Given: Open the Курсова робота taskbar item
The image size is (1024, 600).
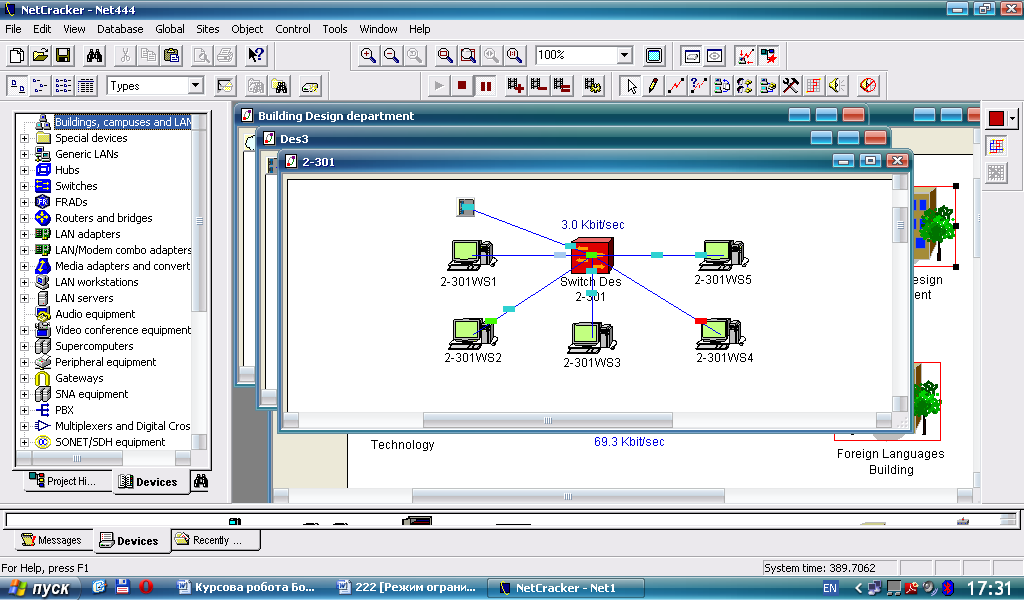Looking at the screenshot, I should tap(247, 588).
